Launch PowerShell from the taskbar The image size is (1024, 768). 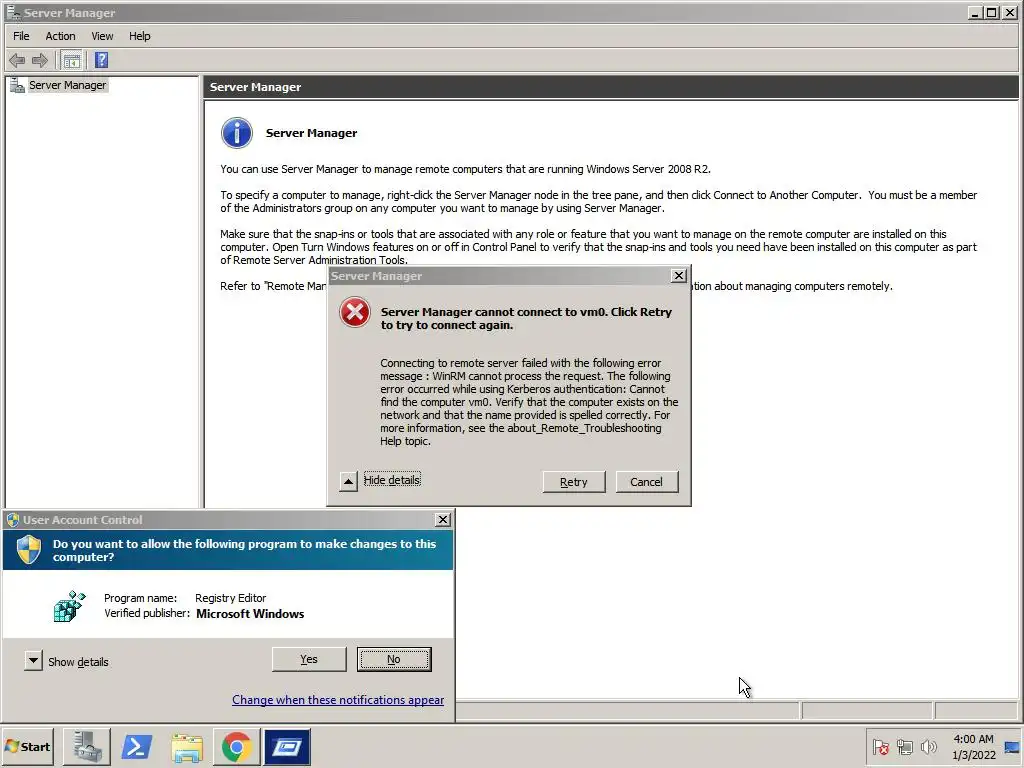[x=137, y=746]
